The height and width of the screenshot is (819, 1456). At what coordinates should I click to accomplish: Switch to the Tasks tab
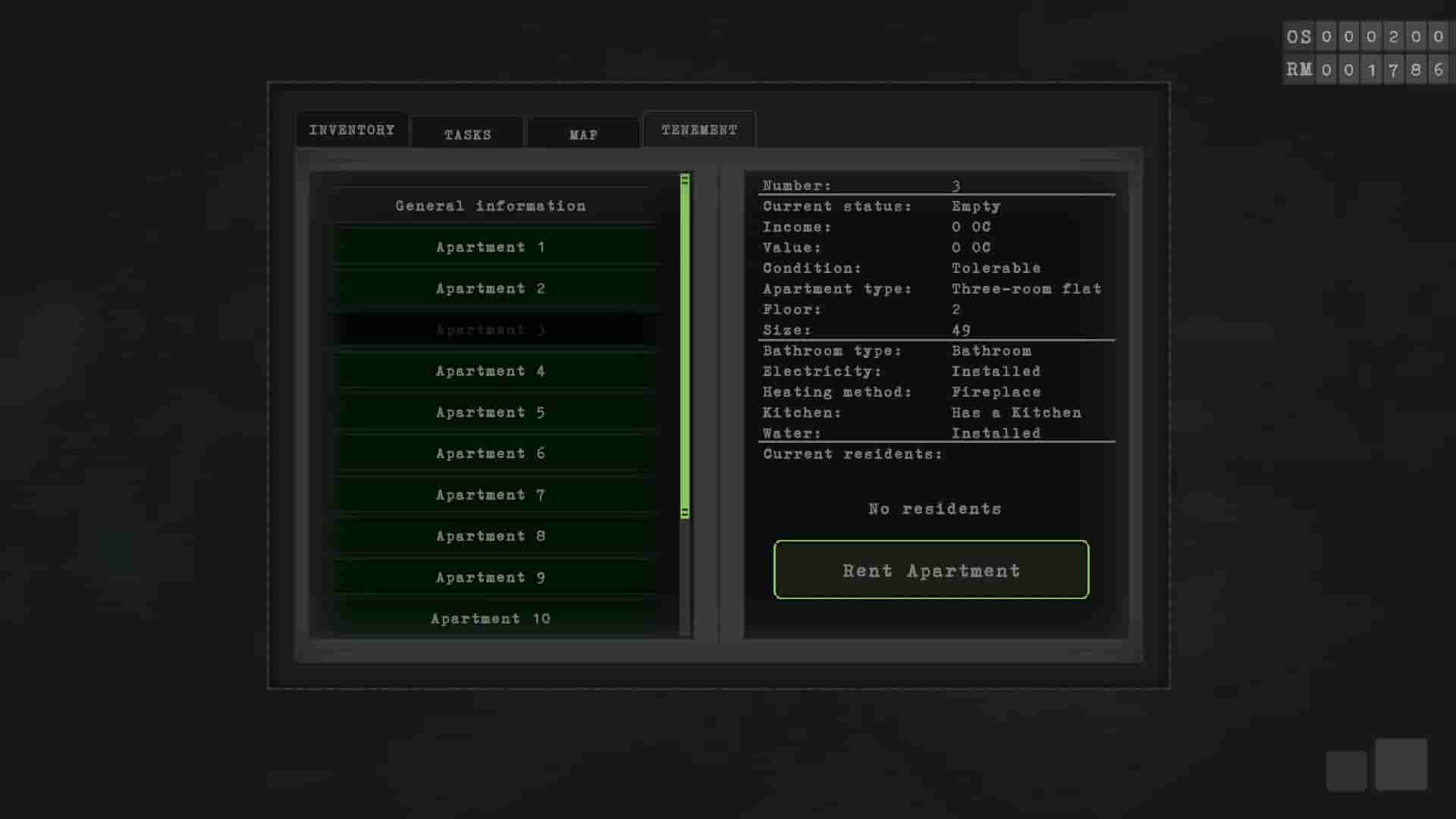(467, 134)
